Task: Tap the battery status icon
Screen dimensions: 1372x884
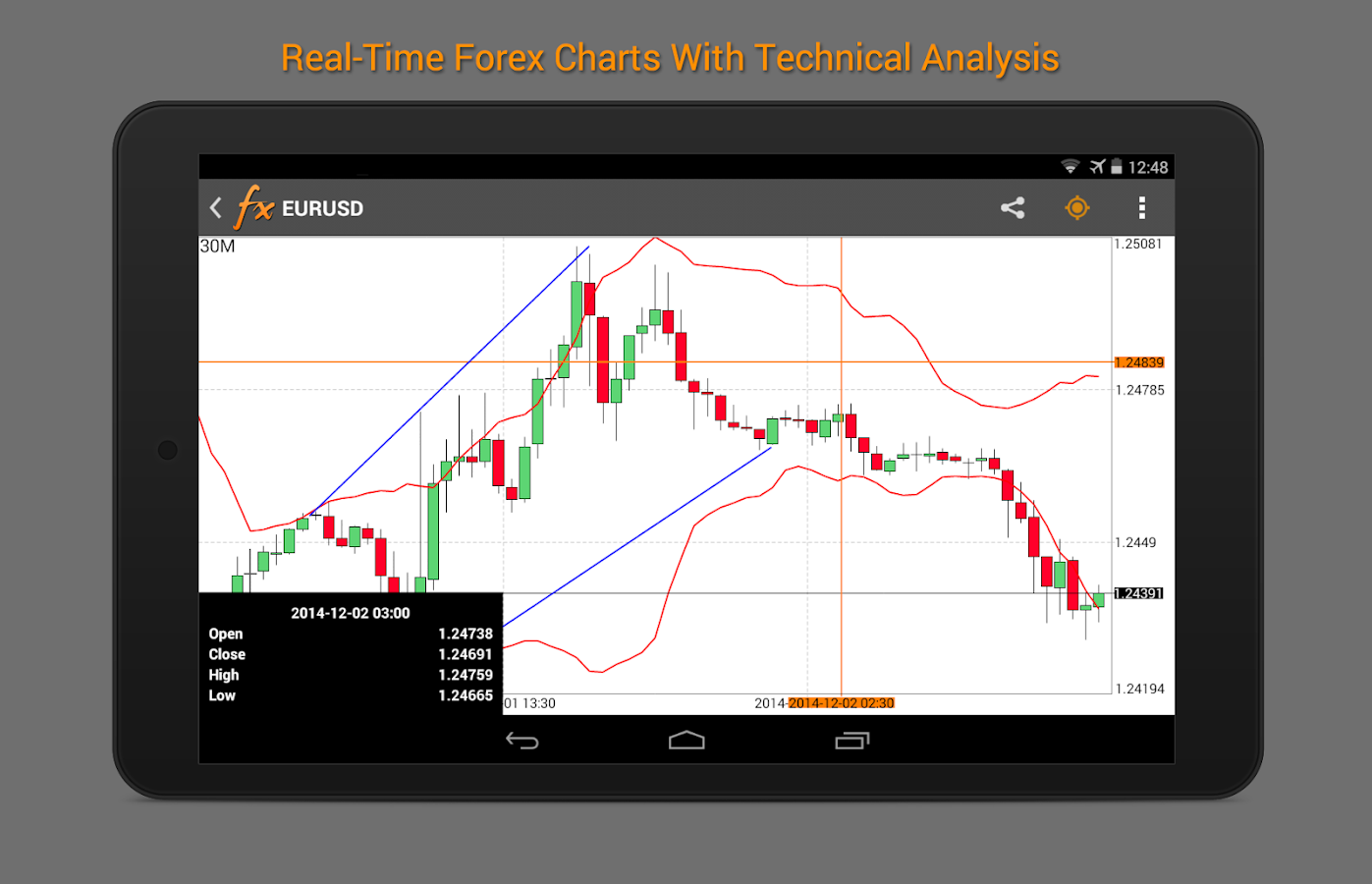Action: [1117, 167]
